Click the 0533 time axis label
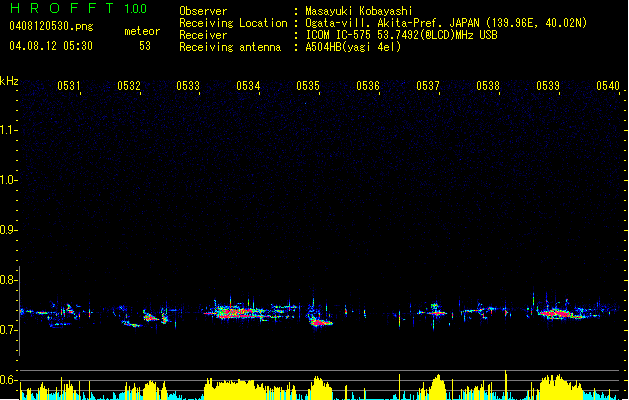Screen dimensions: 629x400 pos(188,86)
